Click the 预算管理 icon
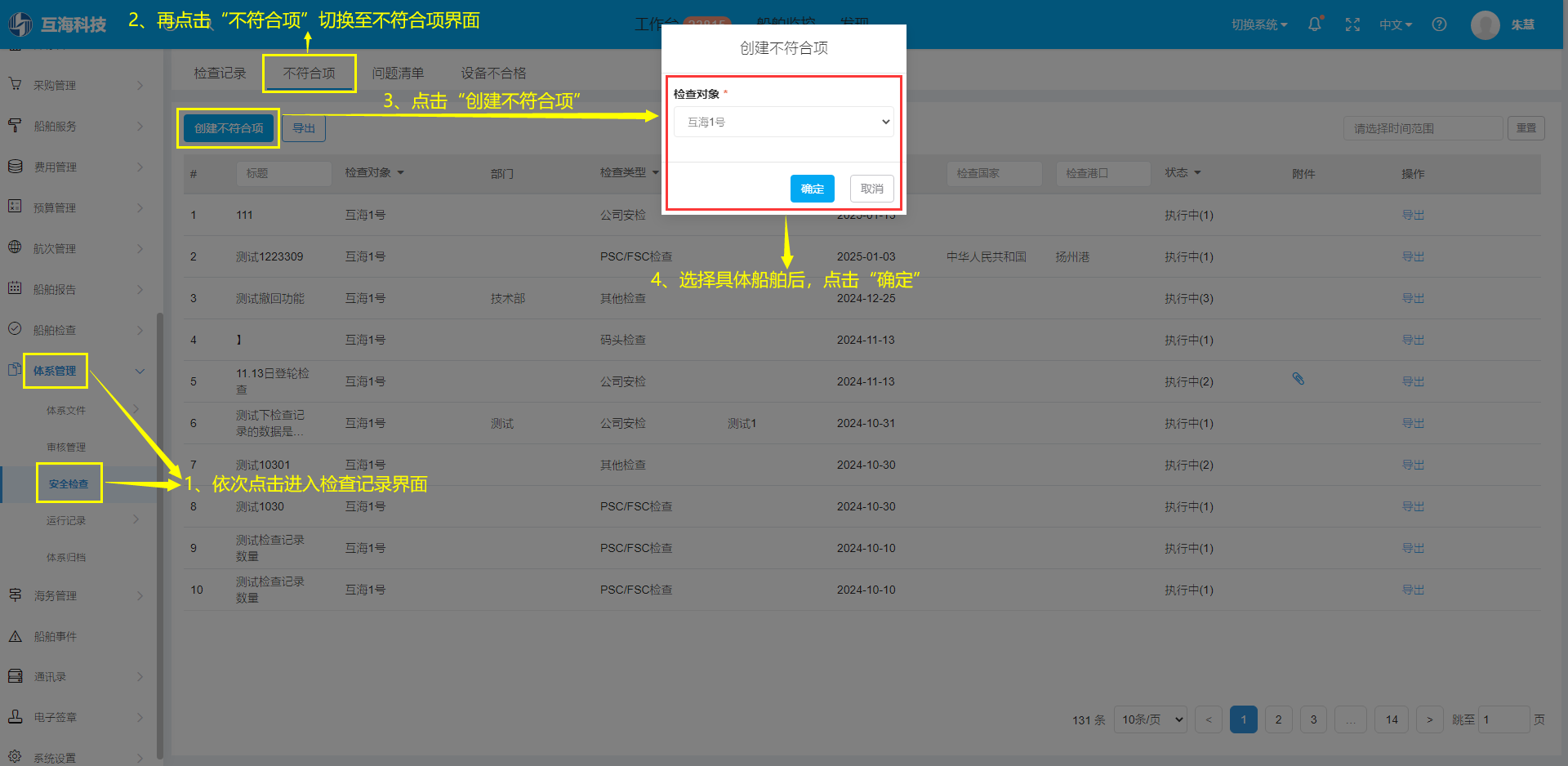 click(15, 207)
